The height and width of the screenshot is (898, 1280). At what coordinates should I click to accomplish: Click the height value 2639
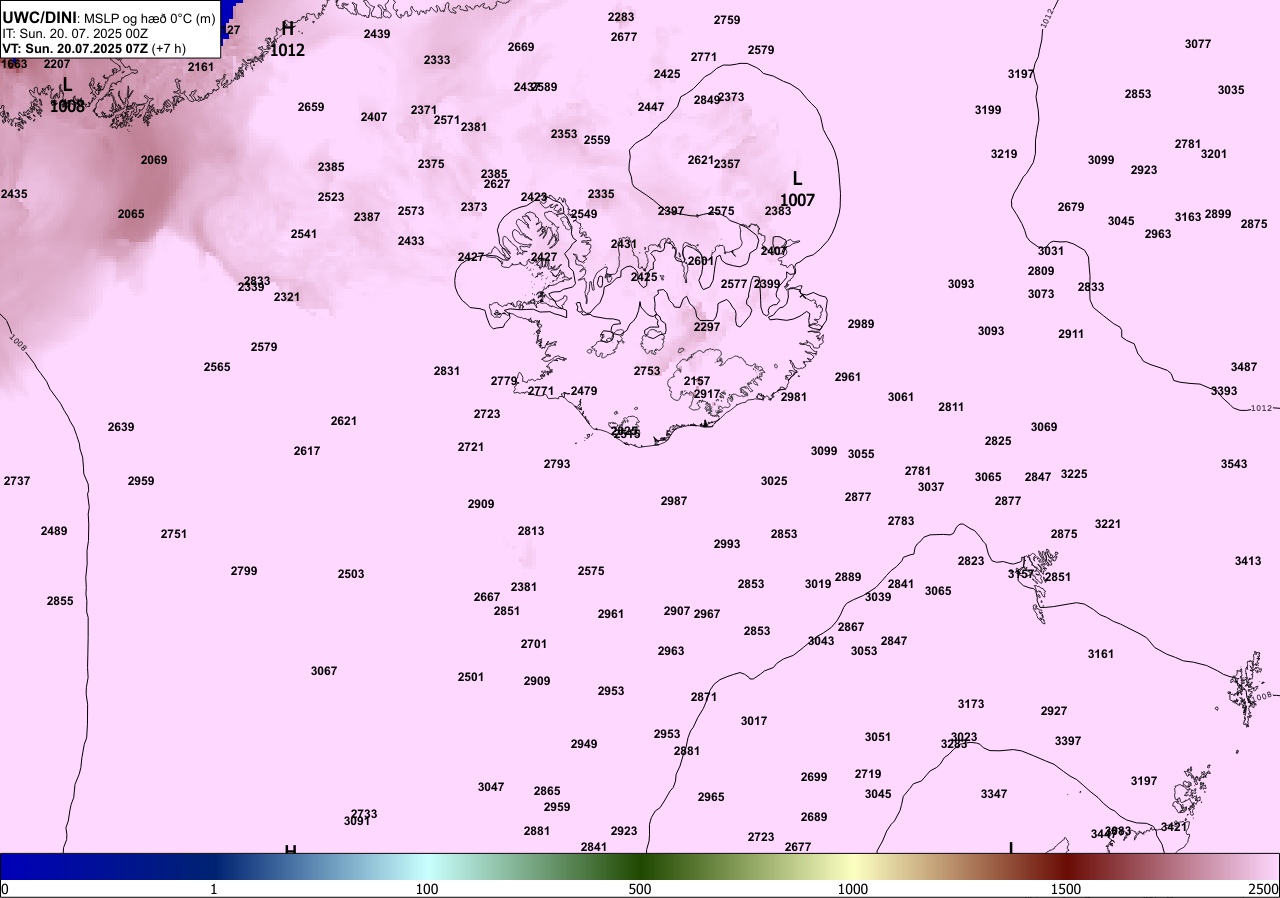point(121,427)
